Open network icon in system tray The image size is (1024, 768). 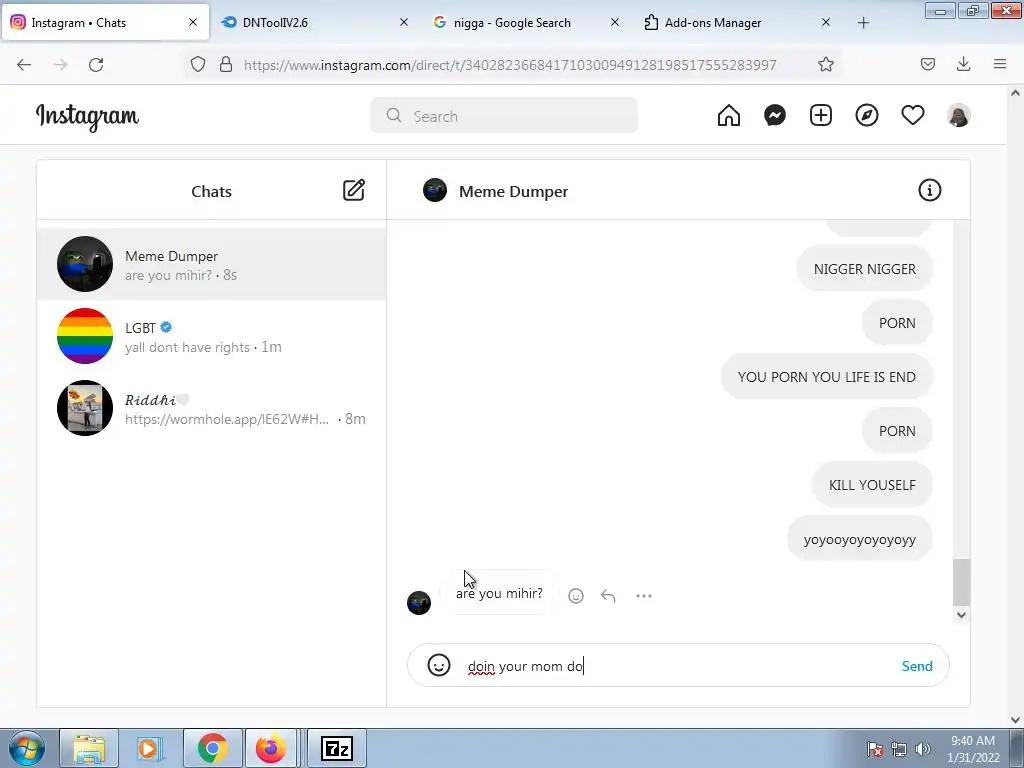899,749
